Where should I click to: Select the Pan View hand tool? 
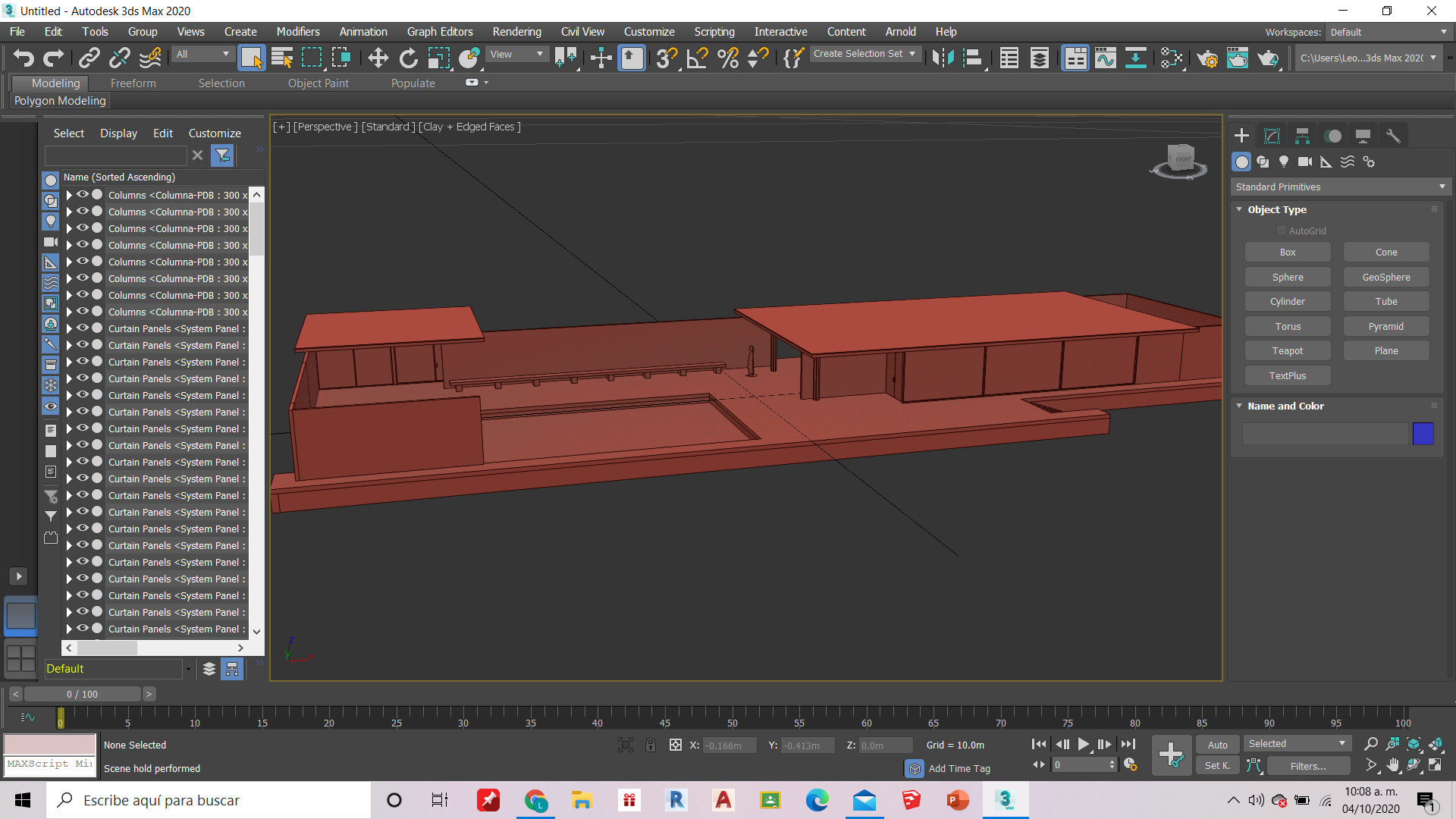[1393, 765]
